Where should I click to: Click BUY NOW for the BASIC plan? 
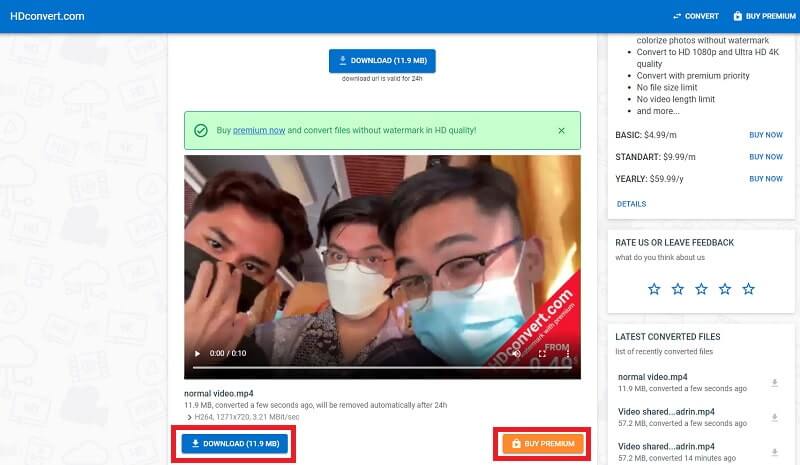[765, 135]
